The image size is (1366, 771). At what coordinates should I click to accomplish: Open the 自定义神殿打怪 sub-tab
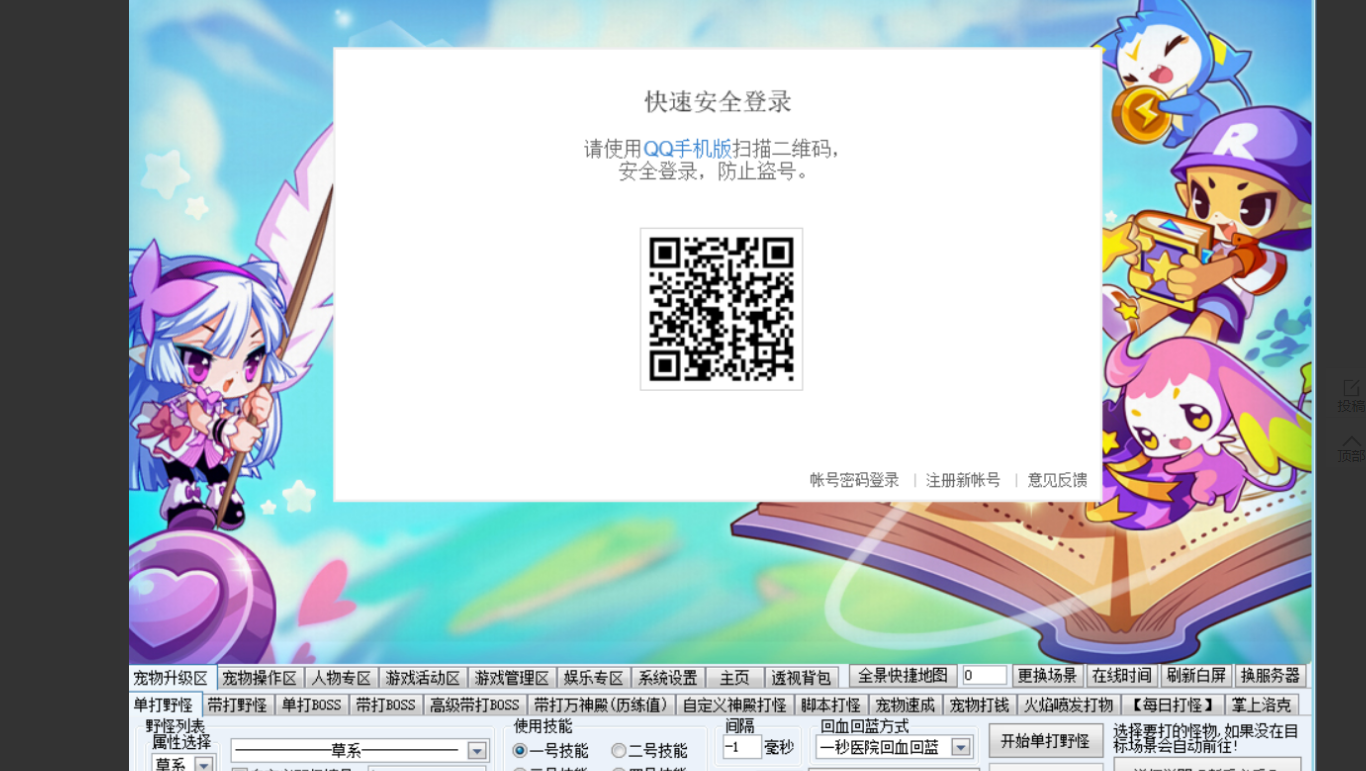735,705
